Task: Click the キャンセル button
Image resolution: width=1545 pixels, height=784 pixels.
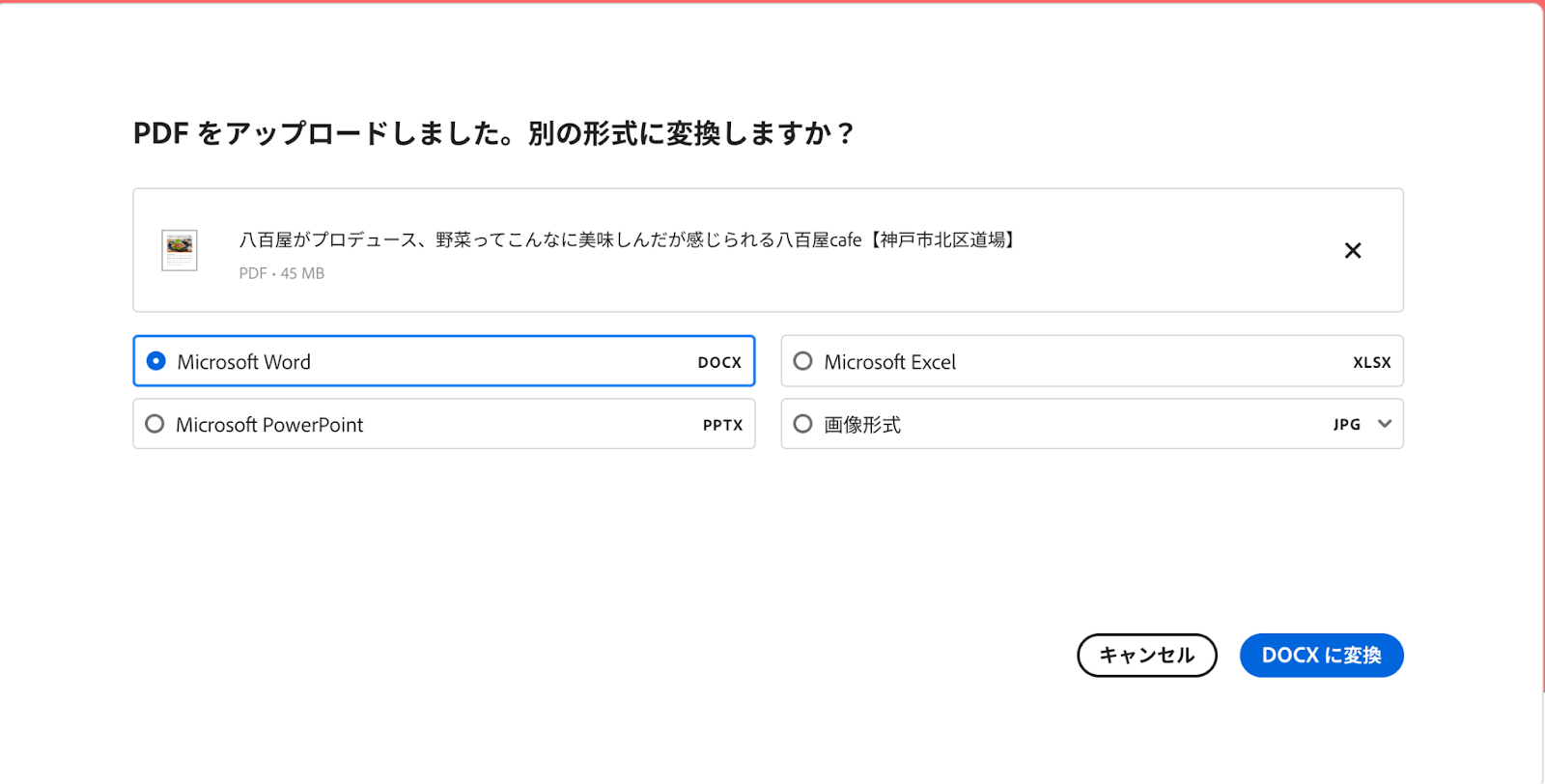Action: pyautogui.click(x=1147, y=656)
